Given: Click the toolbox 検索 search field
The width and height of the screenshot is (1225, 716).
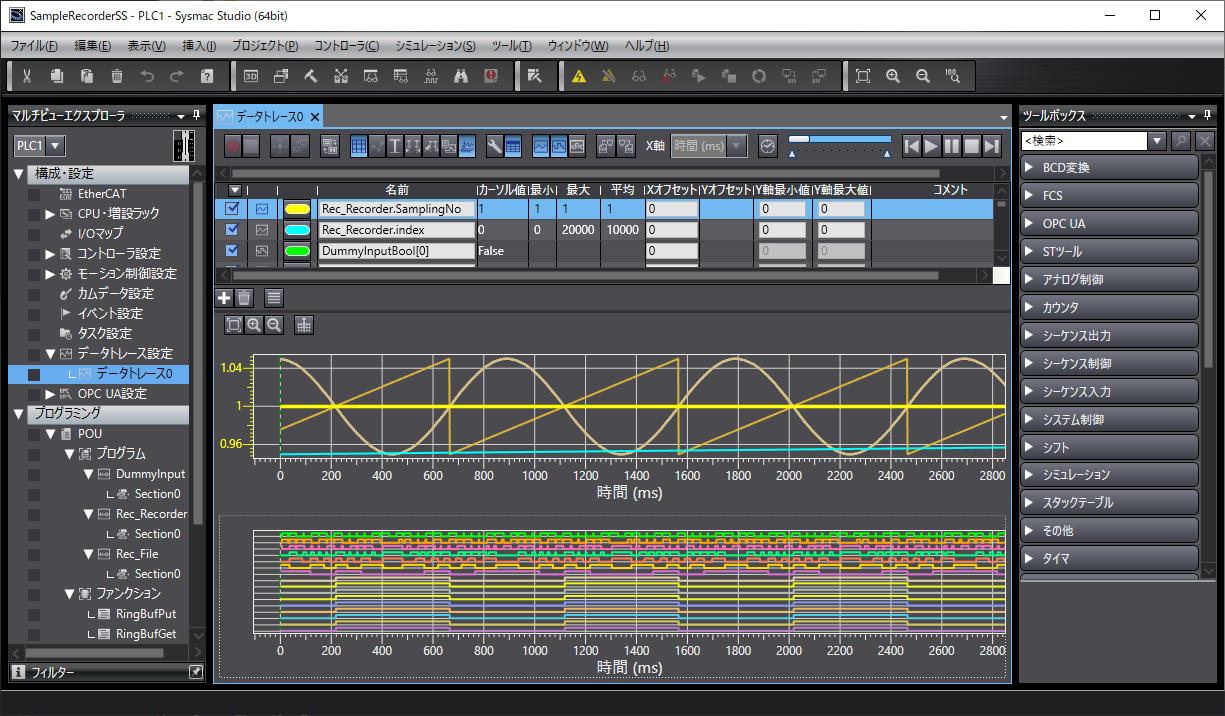Looking at the screenshot, I should click(x=1083, y=141).
